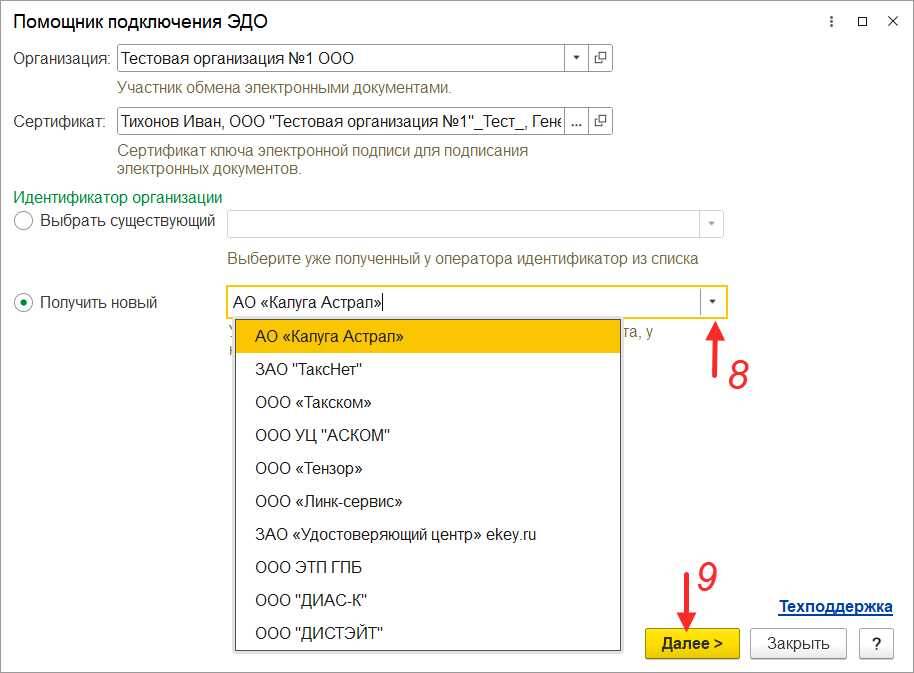This screenshot has height=673, width=914.
Task: Choose ООО ЭТП ГПБ from the list
Action: pos(428,567)
